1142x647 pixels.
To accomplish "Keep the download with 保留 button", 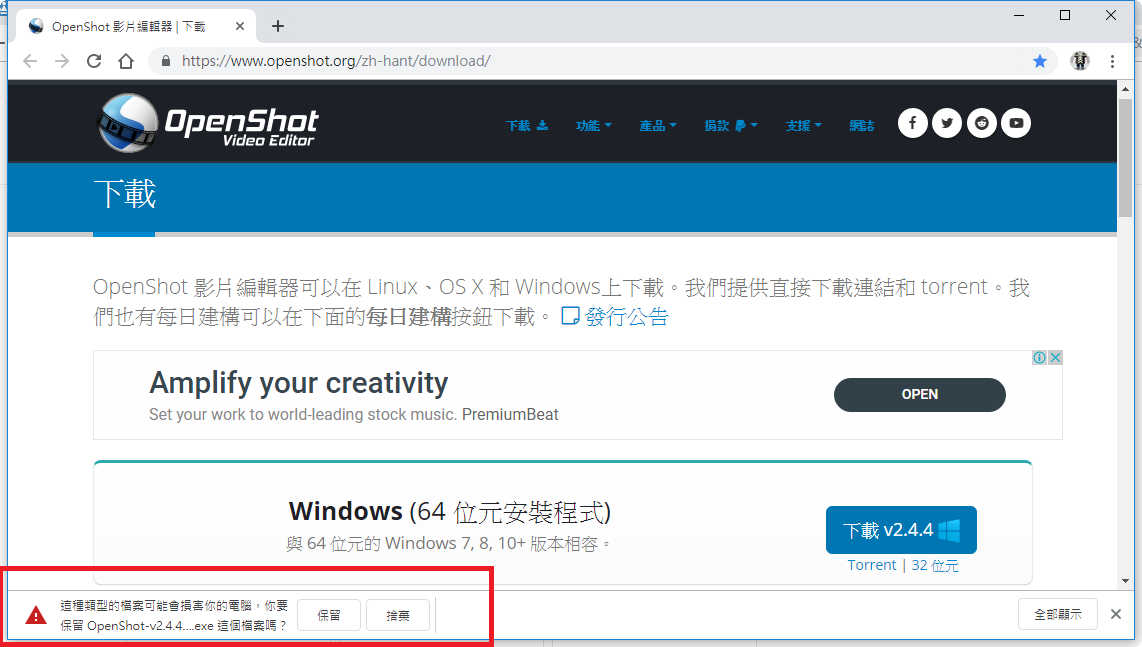I will tap(329, 616).
